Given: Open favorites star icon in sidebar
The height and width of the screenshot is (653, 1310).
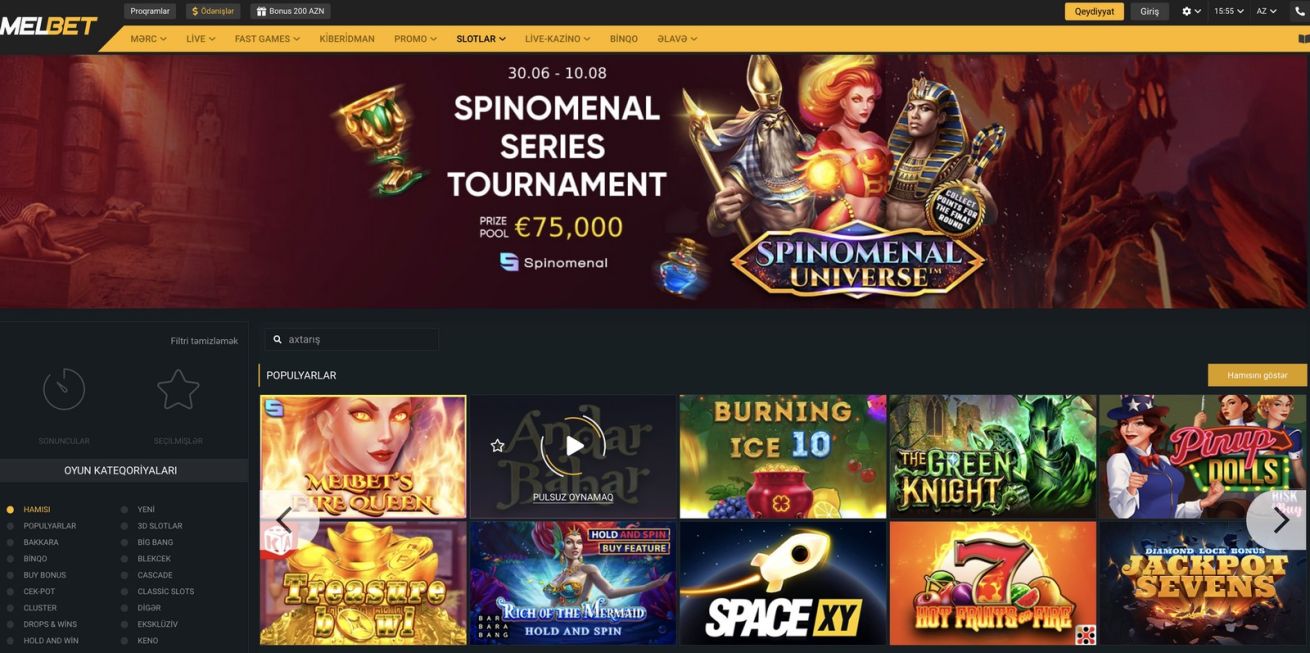Looking at the screenshot, I should tap(178, 389).
